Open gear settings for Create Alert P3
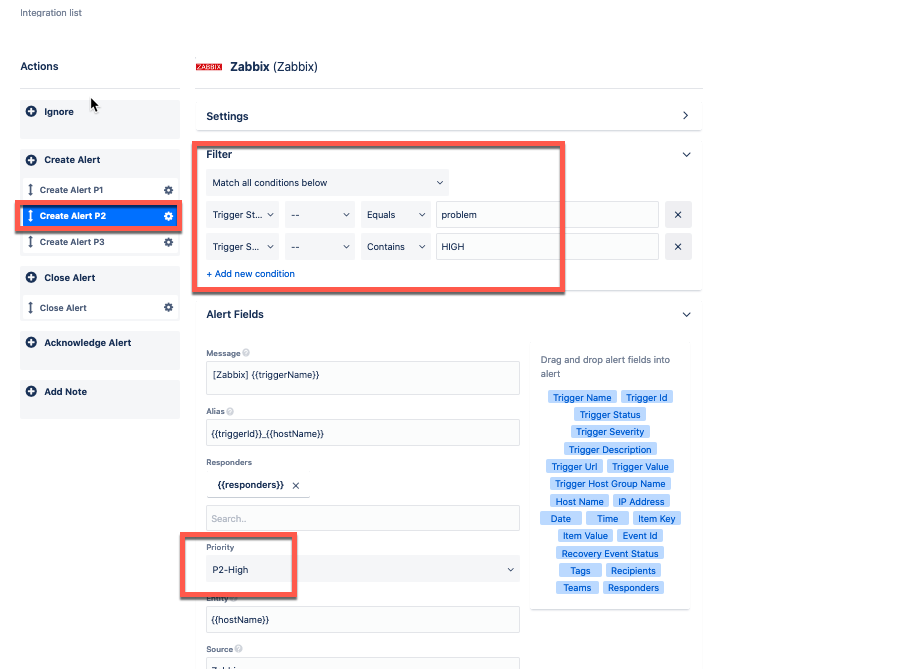The width and height of the screenshot is (913, 669). [x=168, y=242]
